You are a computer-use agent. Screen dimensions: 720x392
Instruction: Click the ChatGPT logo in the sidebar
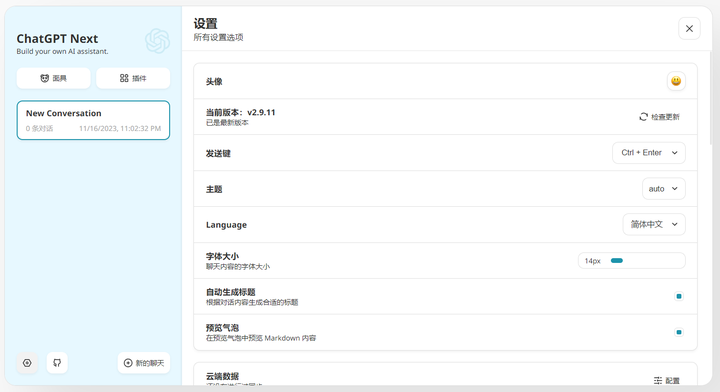(158, 41)
